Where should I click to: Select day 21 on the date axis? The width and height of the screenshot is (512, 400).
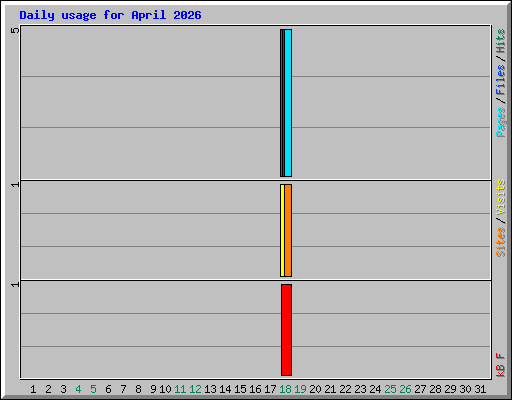[x=330, y=389]
